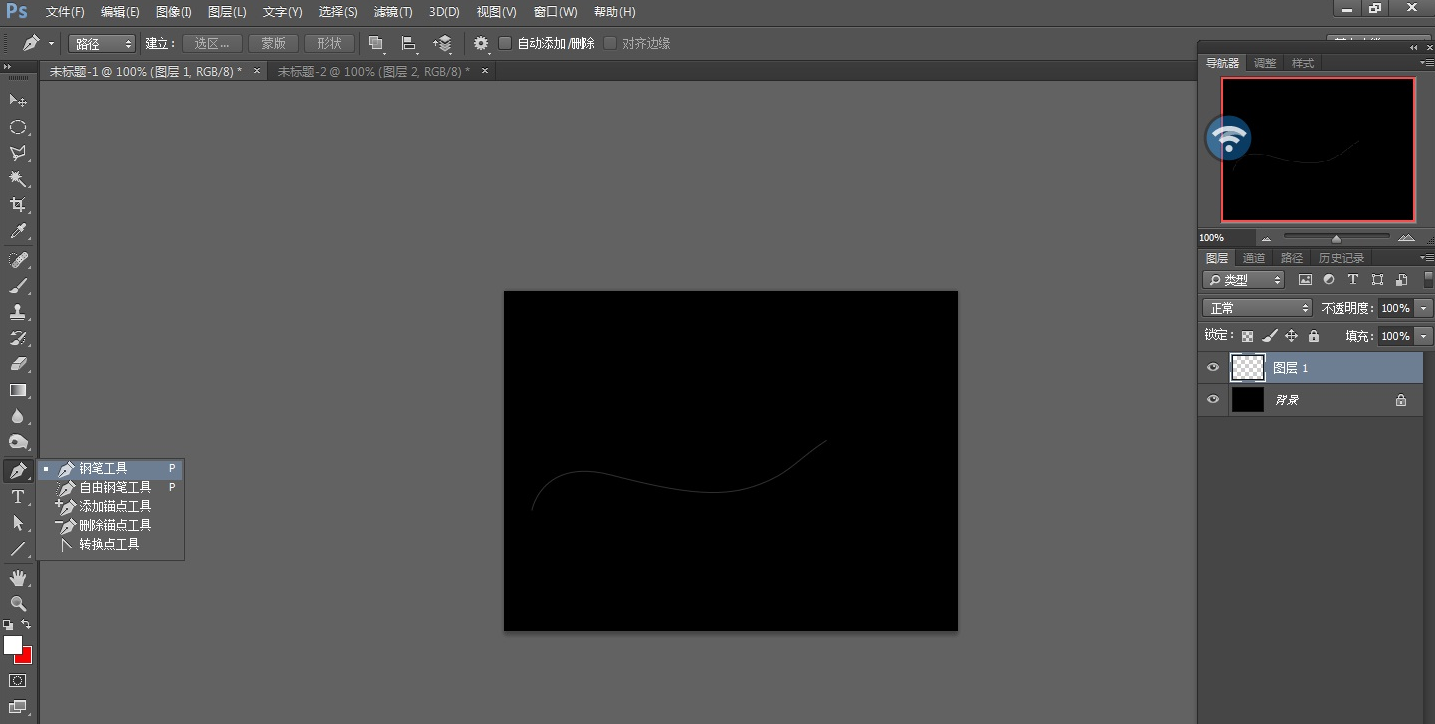Select the Elliptical Marquee tool
The width and height of the screenshot is (1435, 724).
[x=18, y=127]
